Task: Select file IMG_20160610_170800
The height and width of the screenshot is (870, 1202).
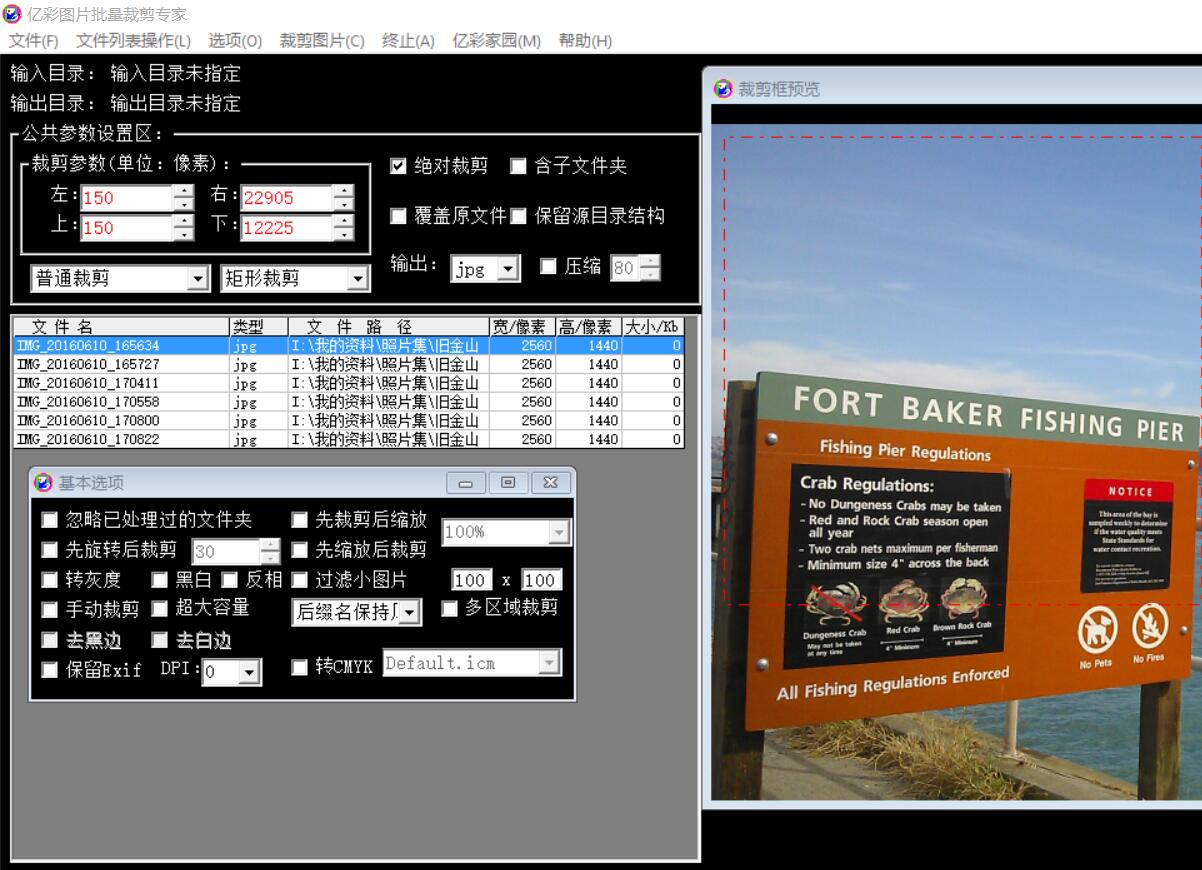Action: [348, 421]
